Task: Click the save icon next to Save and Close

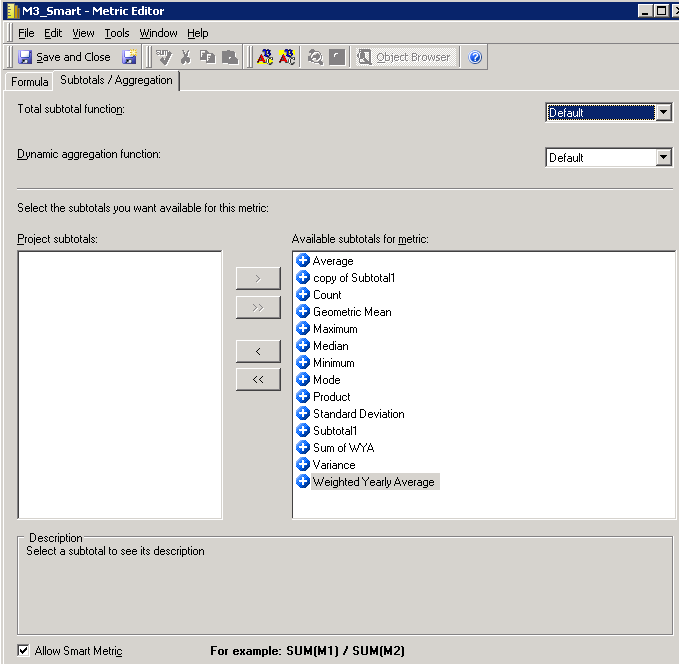Action: [130, 57]
